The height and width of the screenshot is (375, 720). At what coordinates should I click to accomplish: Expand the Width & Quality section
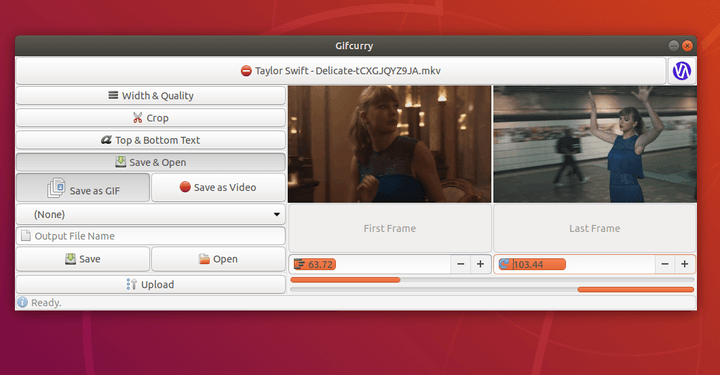[151, 95]
